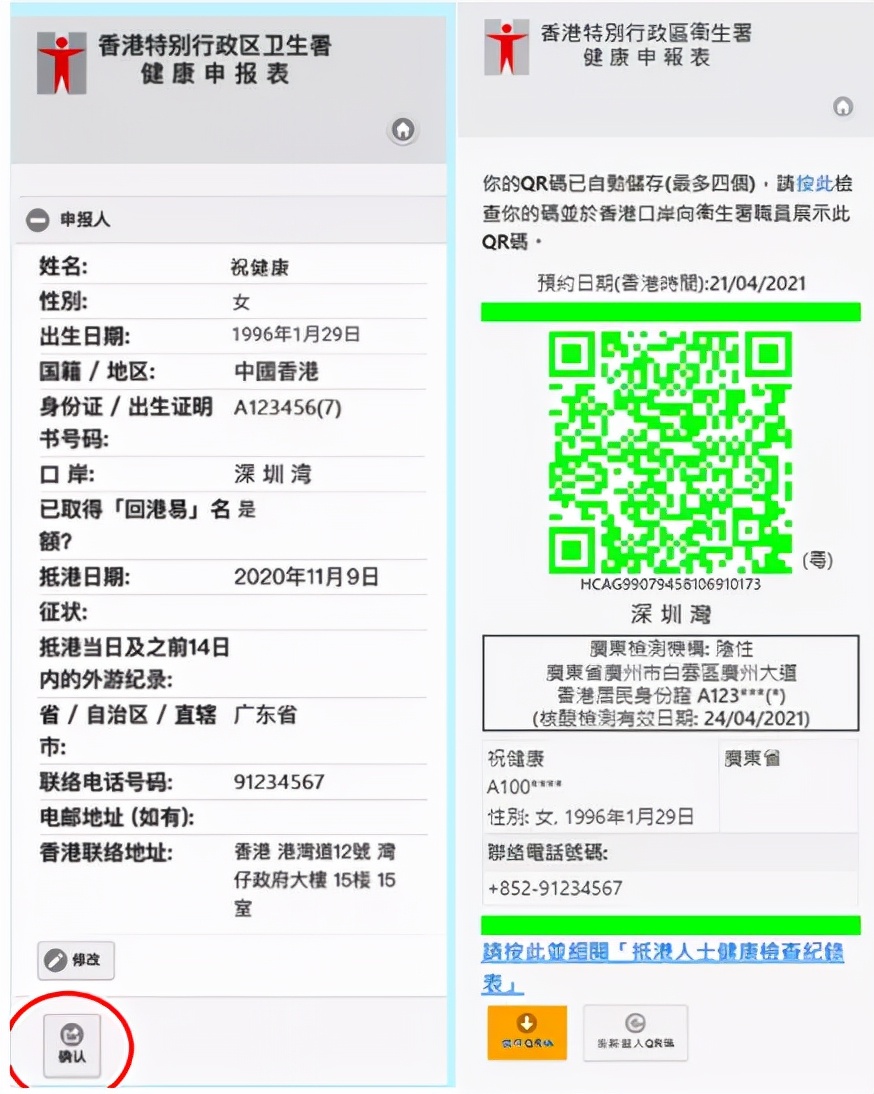The height and width of the screenshot is (1094, 874).
Task: Select the masked ID A100**** text
Action: (524, 786)
